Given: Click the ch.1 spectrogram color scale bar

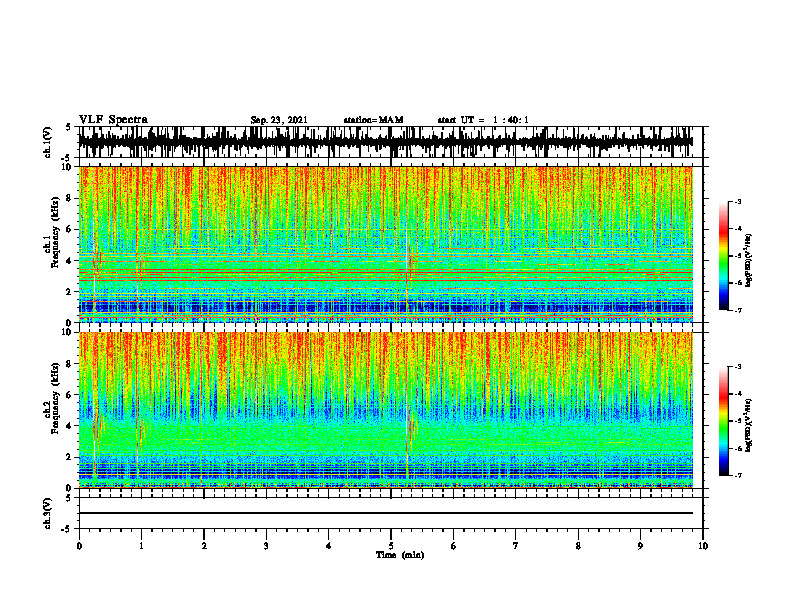Looking at the screenshot, I should [x=723, y=256].
